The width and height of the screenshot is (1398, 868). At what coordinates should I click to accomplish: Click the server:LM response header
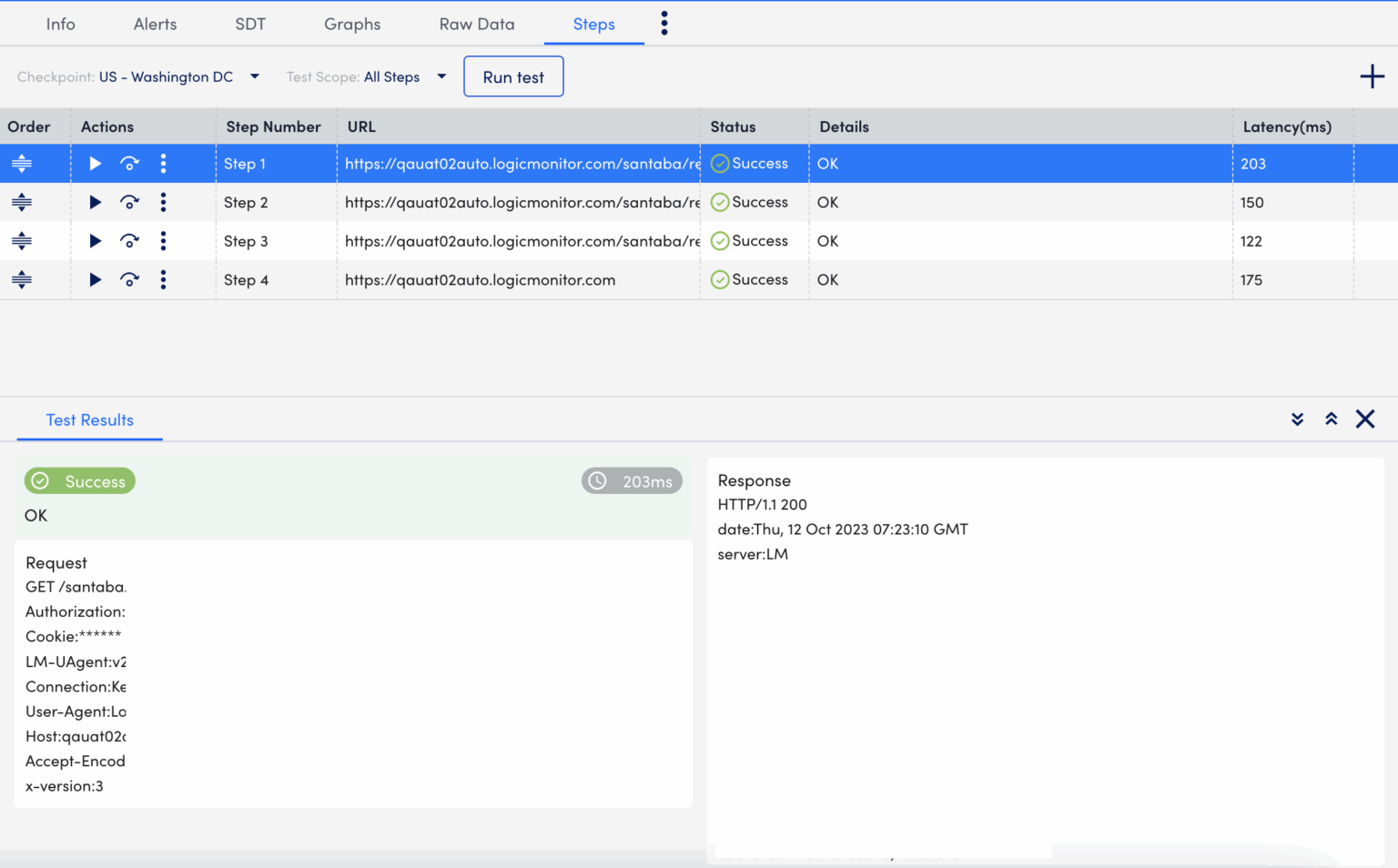click(x=753, y=554)
